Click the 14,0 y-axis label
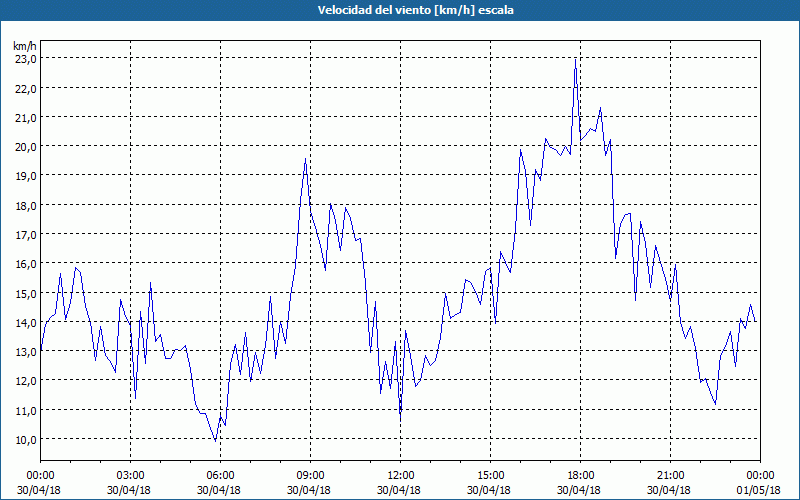800x500 pixels. click(x=25, y=322)
